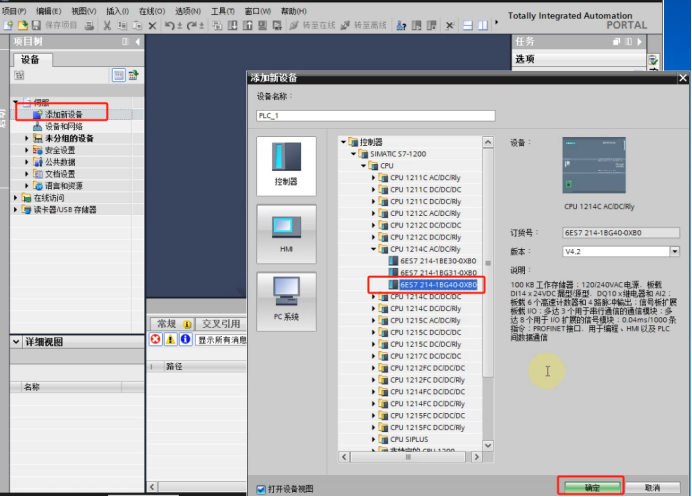This screenshot has width=692, height=497.
Task: Click the 取消 button
Action: (652, 487)
